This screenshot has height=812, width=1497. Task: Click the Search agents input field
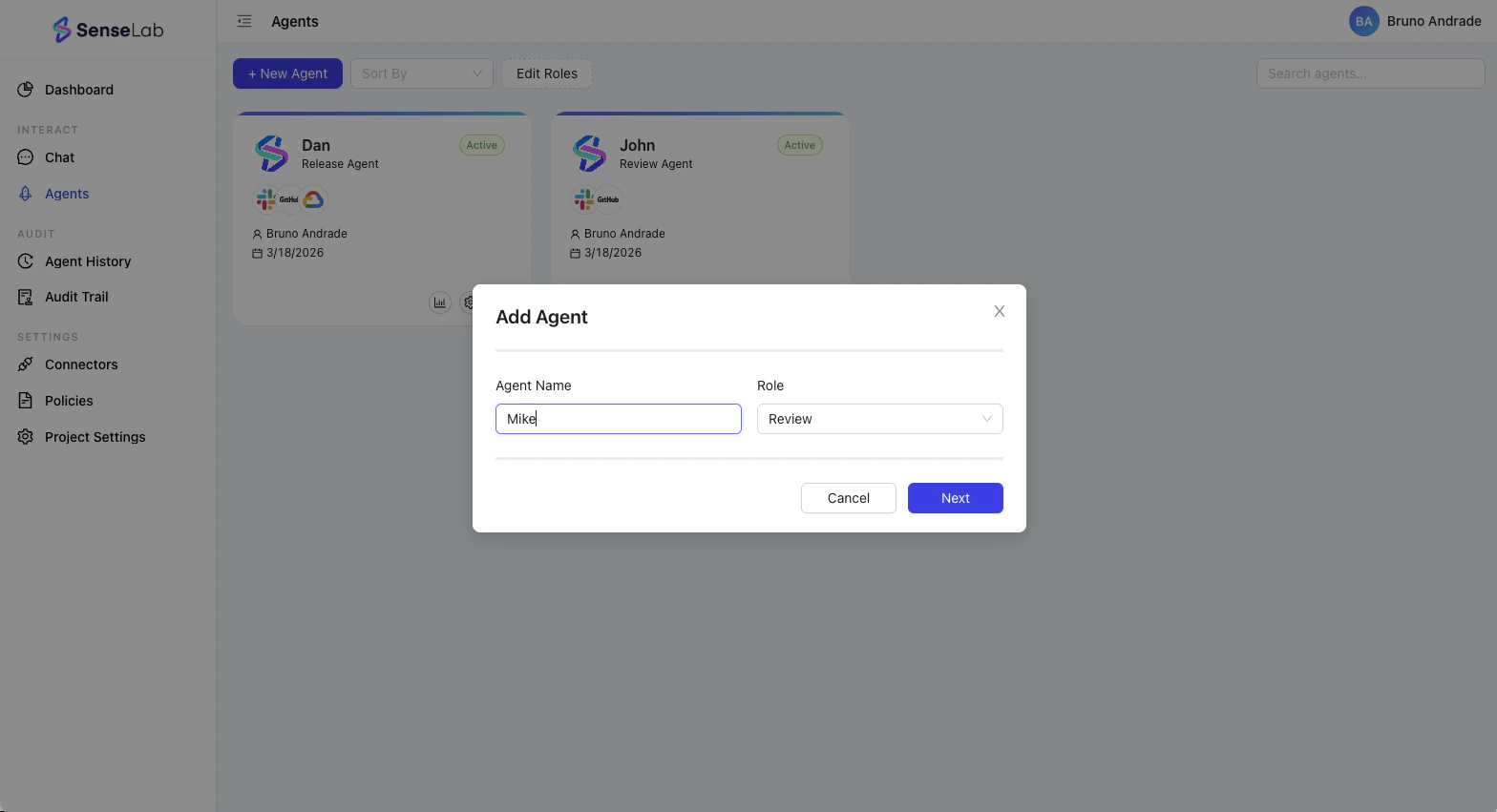[x=1371, y=73]
